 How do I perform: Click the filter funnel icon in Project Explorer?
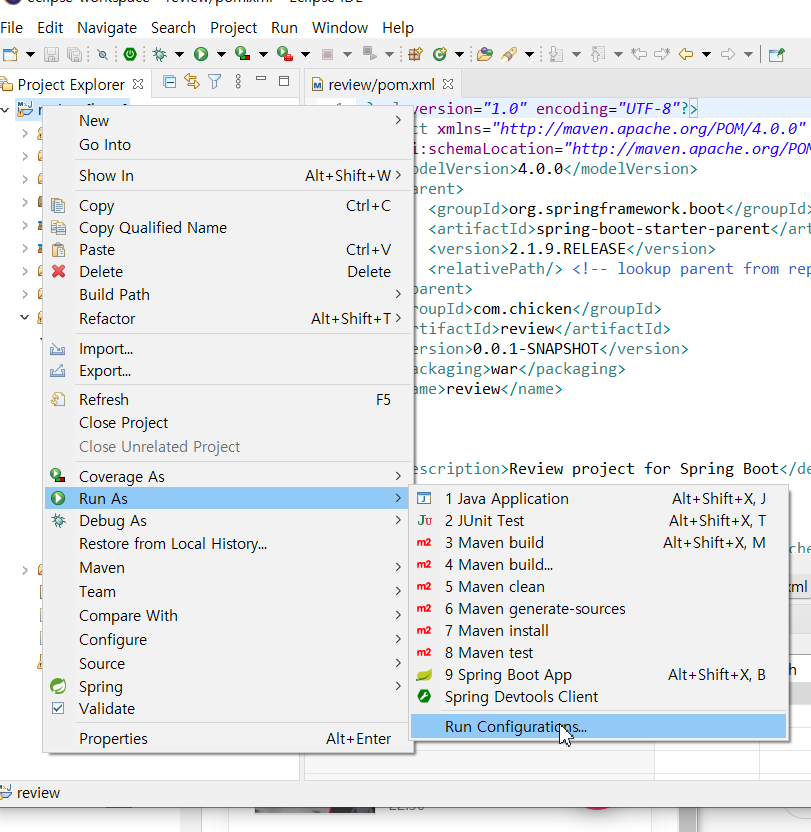[x=214, y=82]
